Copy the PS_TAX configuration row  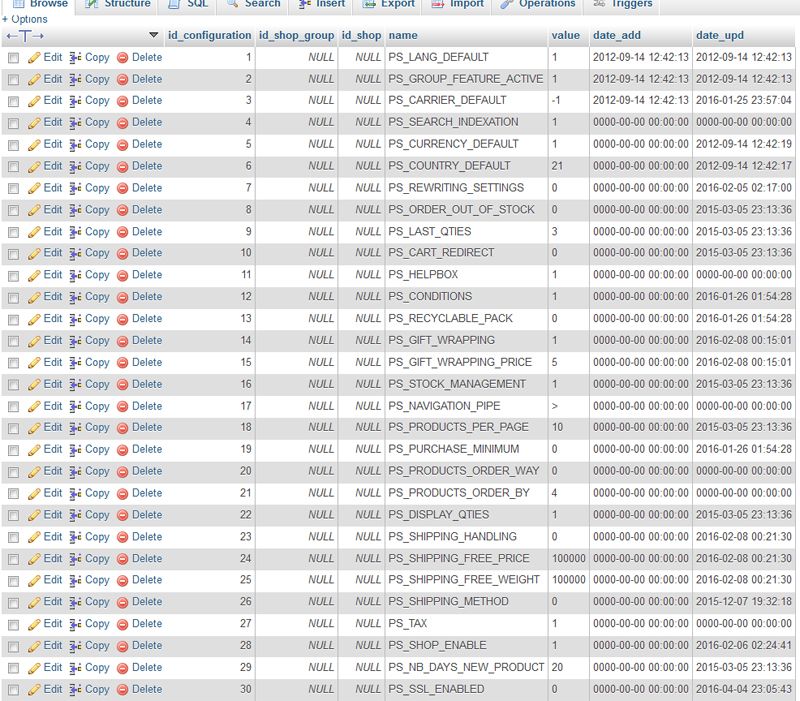pyautogui.click(x=96, y=623)
